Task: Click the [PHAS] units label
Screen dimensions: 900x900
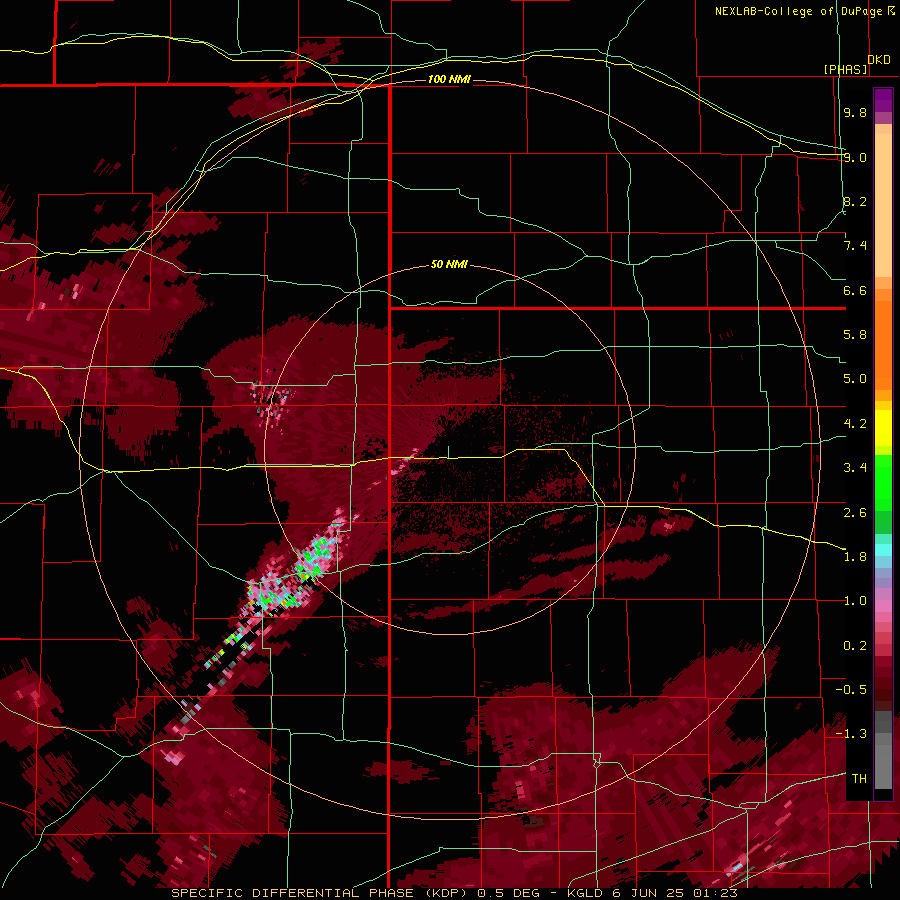Action: (845, 69)
